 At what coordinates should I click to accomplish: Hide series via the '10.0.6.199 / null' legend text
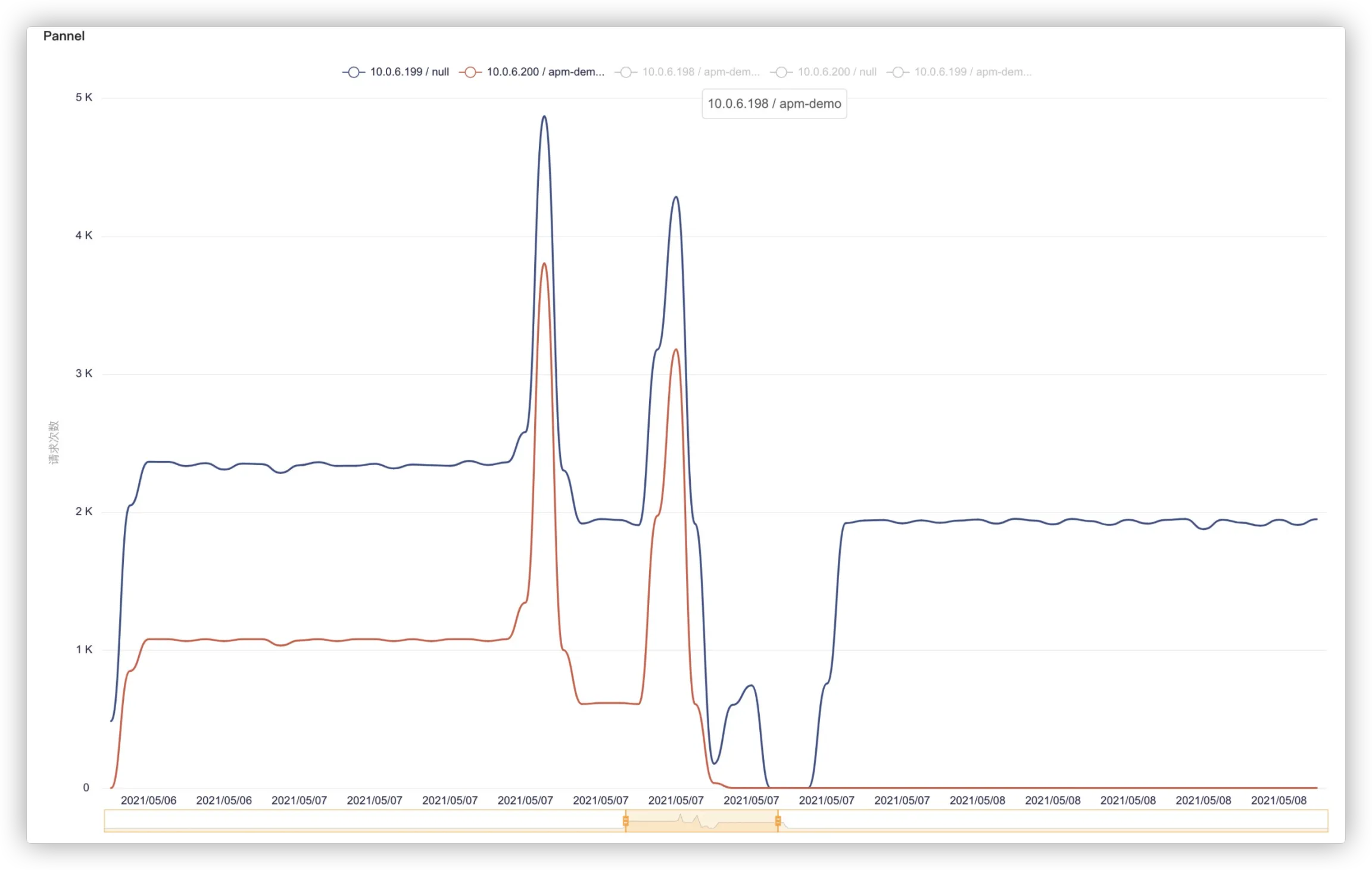tap(409, 72)
